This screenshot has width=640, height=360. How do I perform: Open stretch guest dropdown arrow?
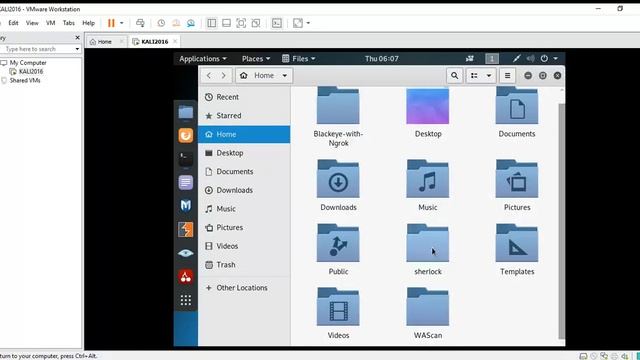(x=308, y=23)
